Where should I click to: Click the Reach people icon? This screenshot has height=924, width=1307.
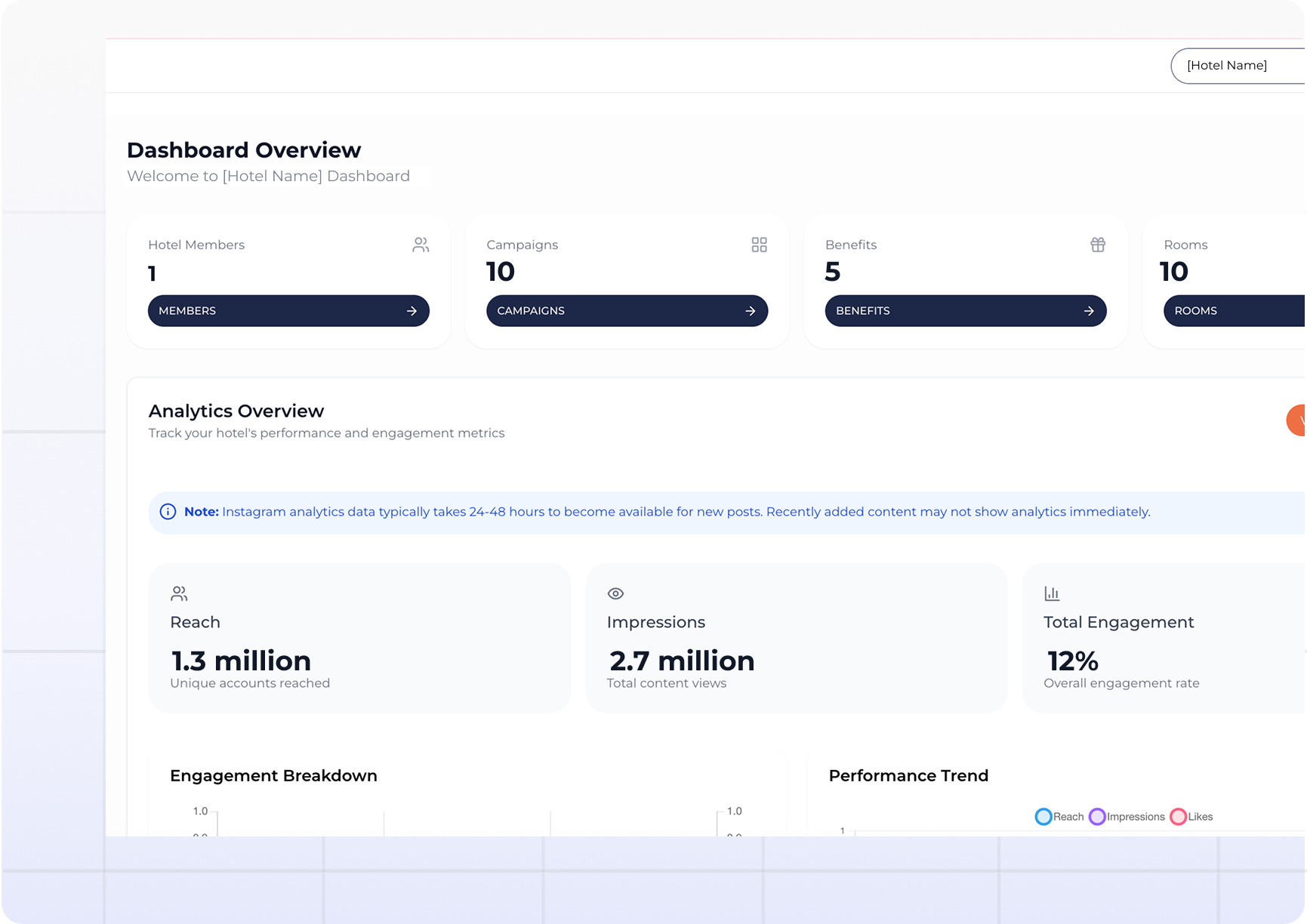tap(179, 593)
